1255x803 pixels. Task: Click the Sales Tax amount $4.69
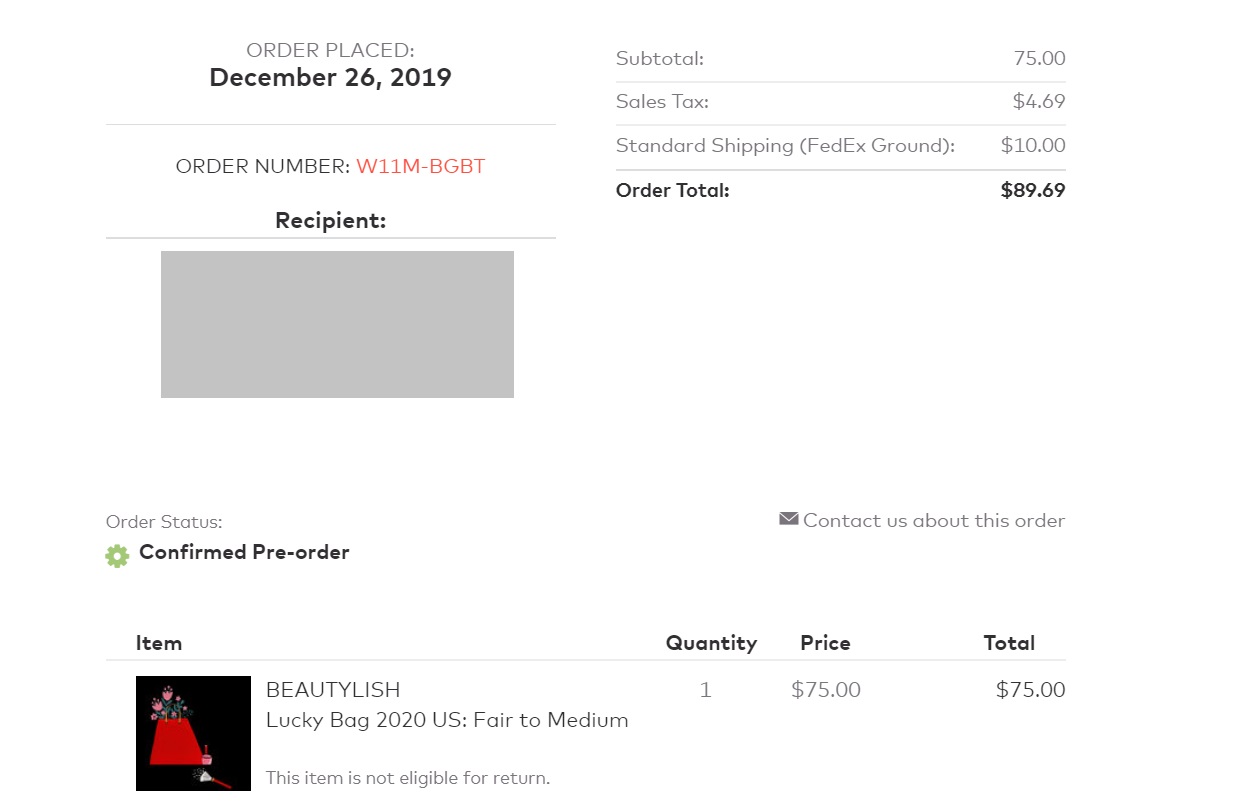(1039, 101)
